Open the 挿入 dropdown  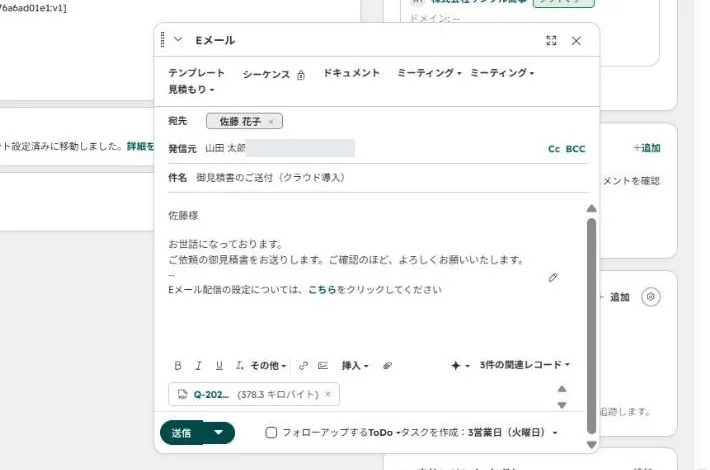point(355,365)
